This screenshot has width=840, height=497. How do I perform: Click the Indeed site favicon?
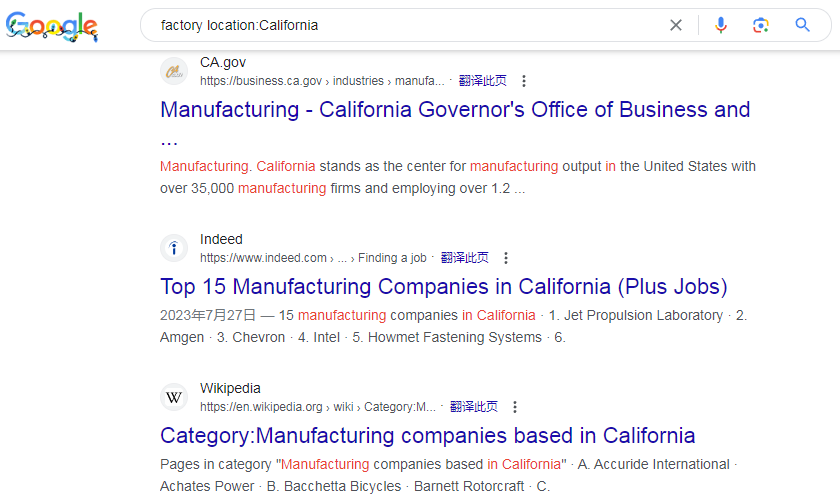pos(174,248)
